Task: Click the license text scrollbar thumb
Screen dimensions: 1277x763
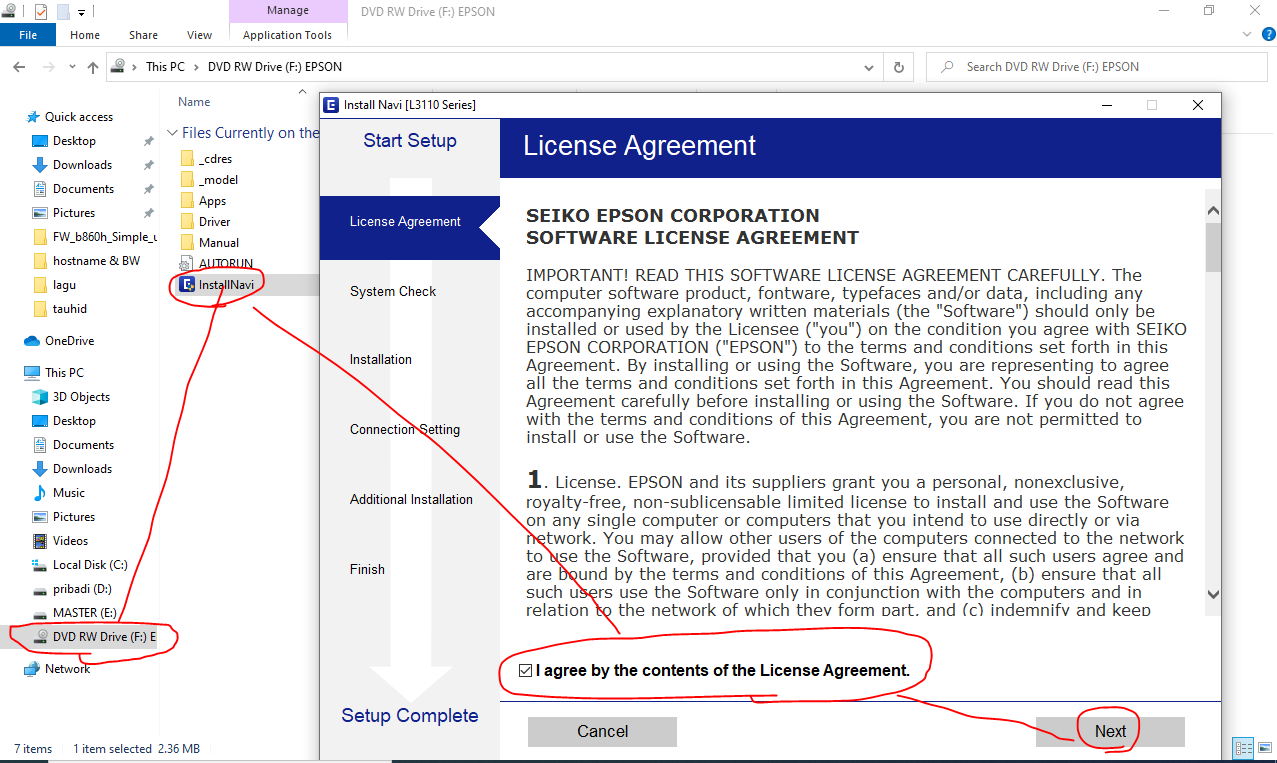Action: (x=1213, y=247)
